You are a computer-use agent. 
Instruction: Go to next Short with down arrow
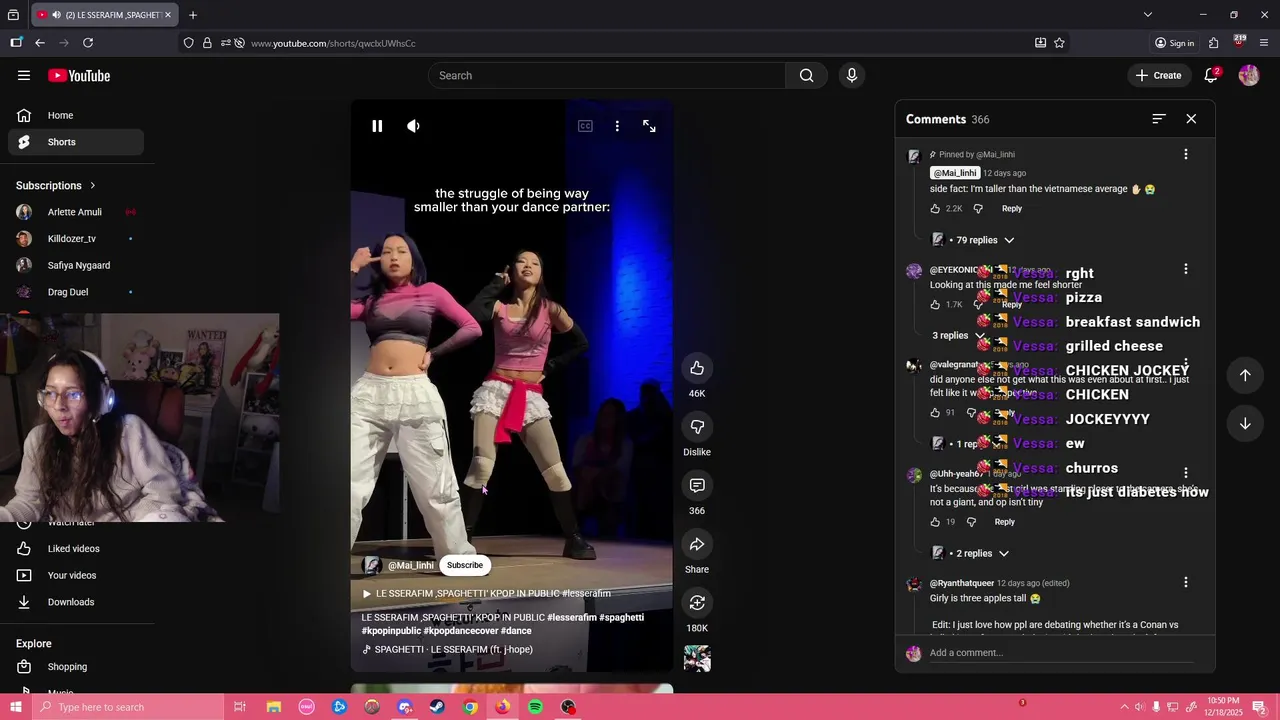click(1245, 423)
